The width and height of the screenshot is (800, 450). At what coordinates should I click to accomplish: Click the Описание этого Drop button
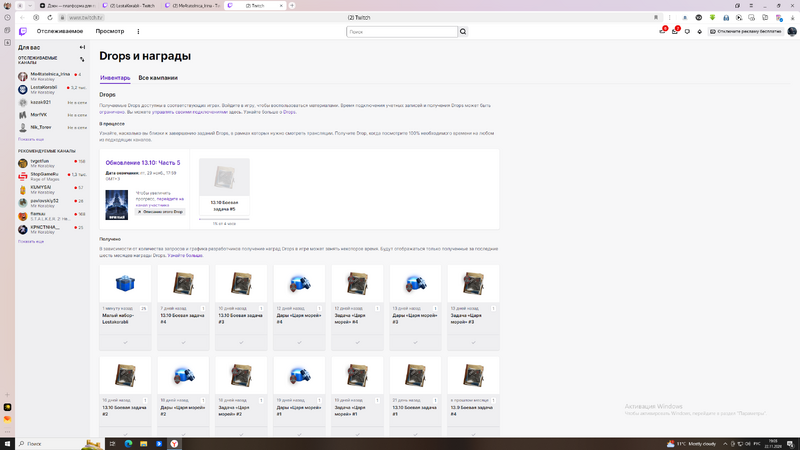coord(160,212)
